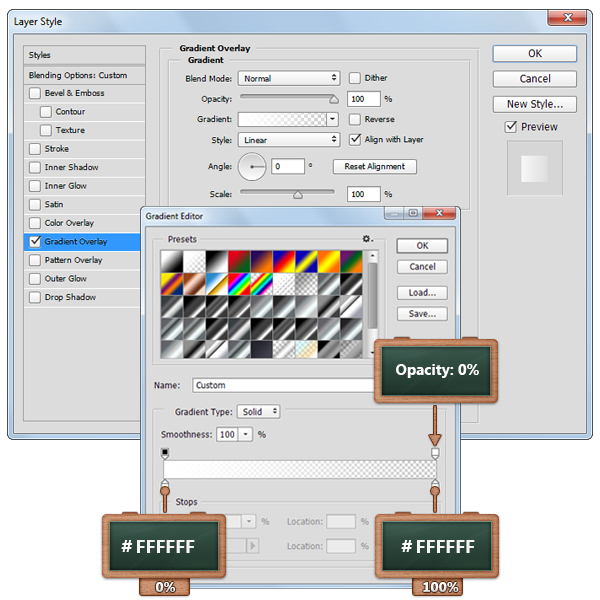Click the gradient Name text field

tap(280, 385)
